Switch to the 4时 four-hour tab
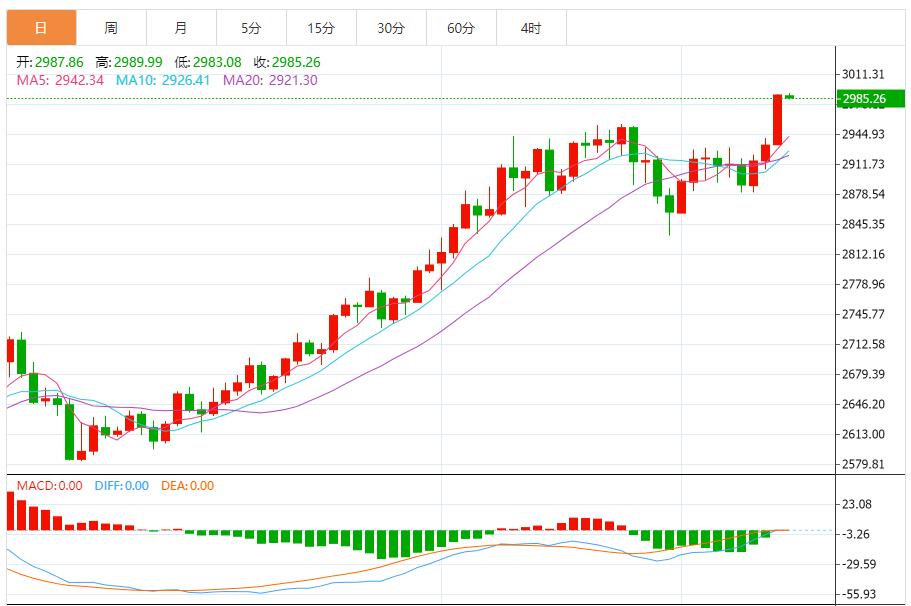This screenshot has width=911, height=606. [x=531, y=28]
